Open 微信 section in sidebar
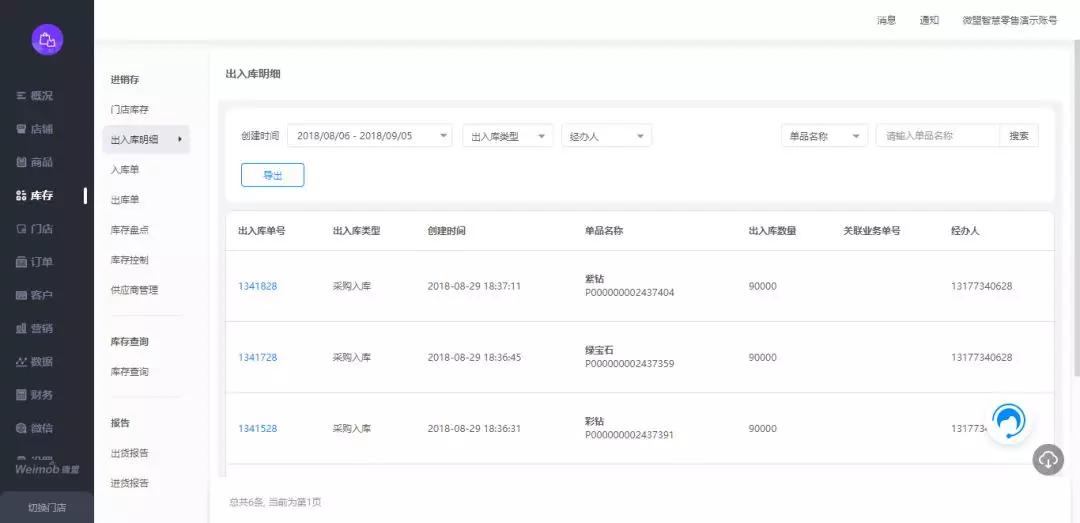1080x523 pixels. [34, 428]
